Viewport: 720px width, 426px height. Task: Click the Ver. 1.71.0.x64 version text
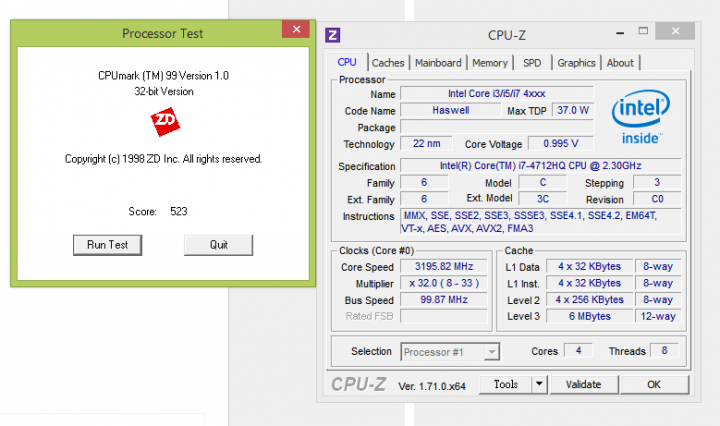tap(432, 387)
